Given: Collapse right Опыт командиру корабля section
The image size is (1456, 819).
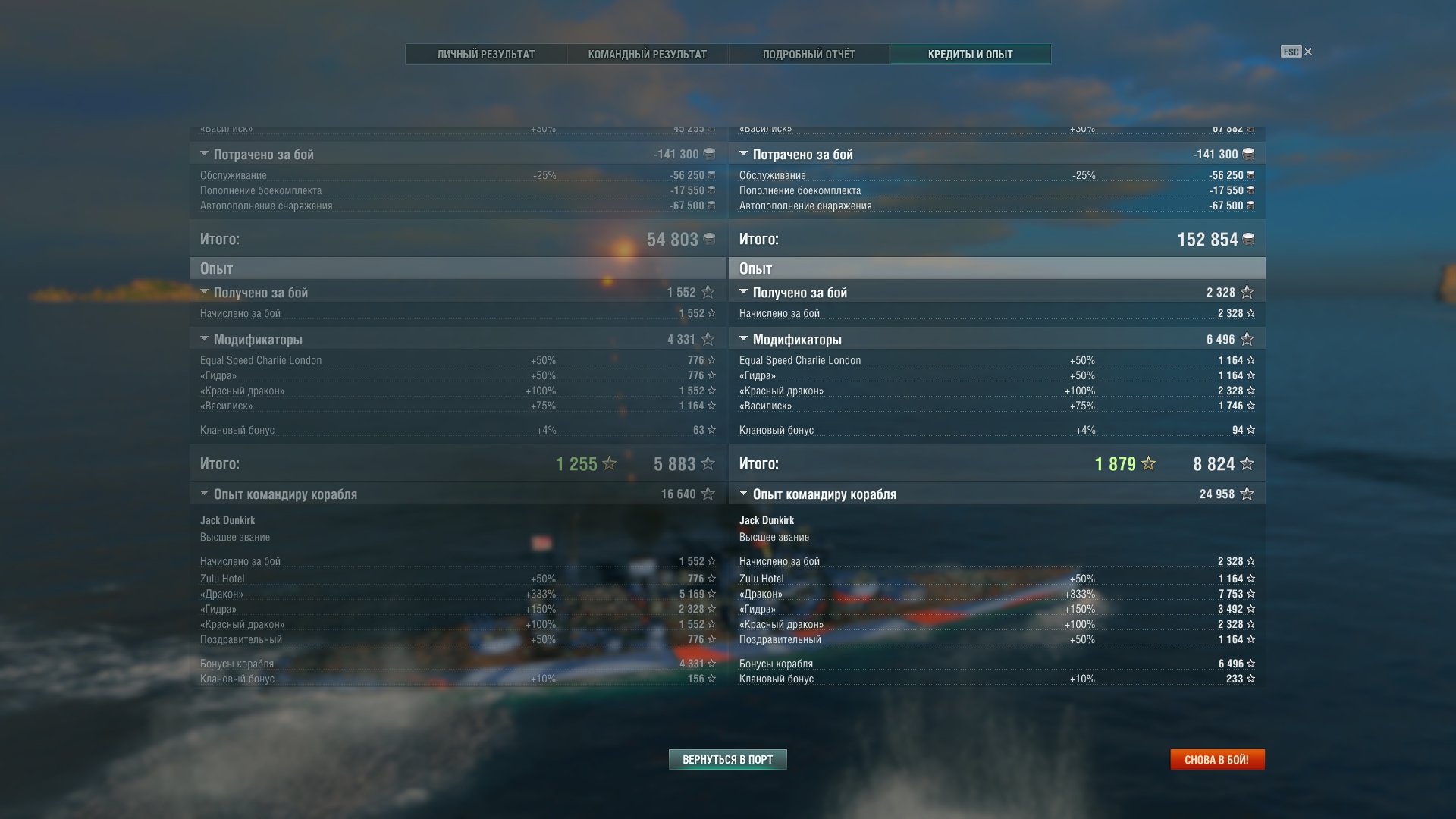Looking at the screenshot, I should click(743, 493).
